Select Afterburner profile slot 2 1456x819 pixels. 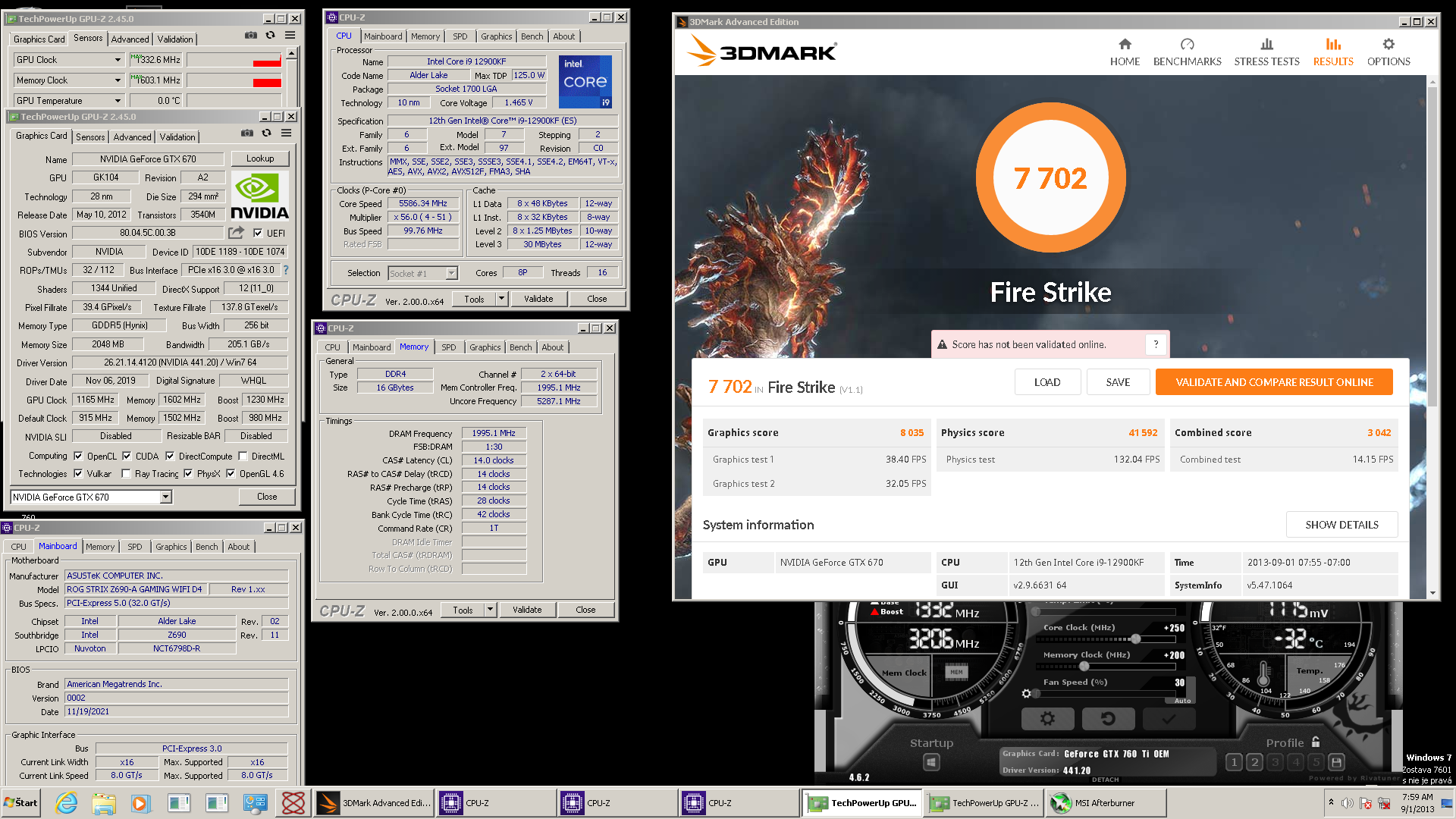(1254, 762)
